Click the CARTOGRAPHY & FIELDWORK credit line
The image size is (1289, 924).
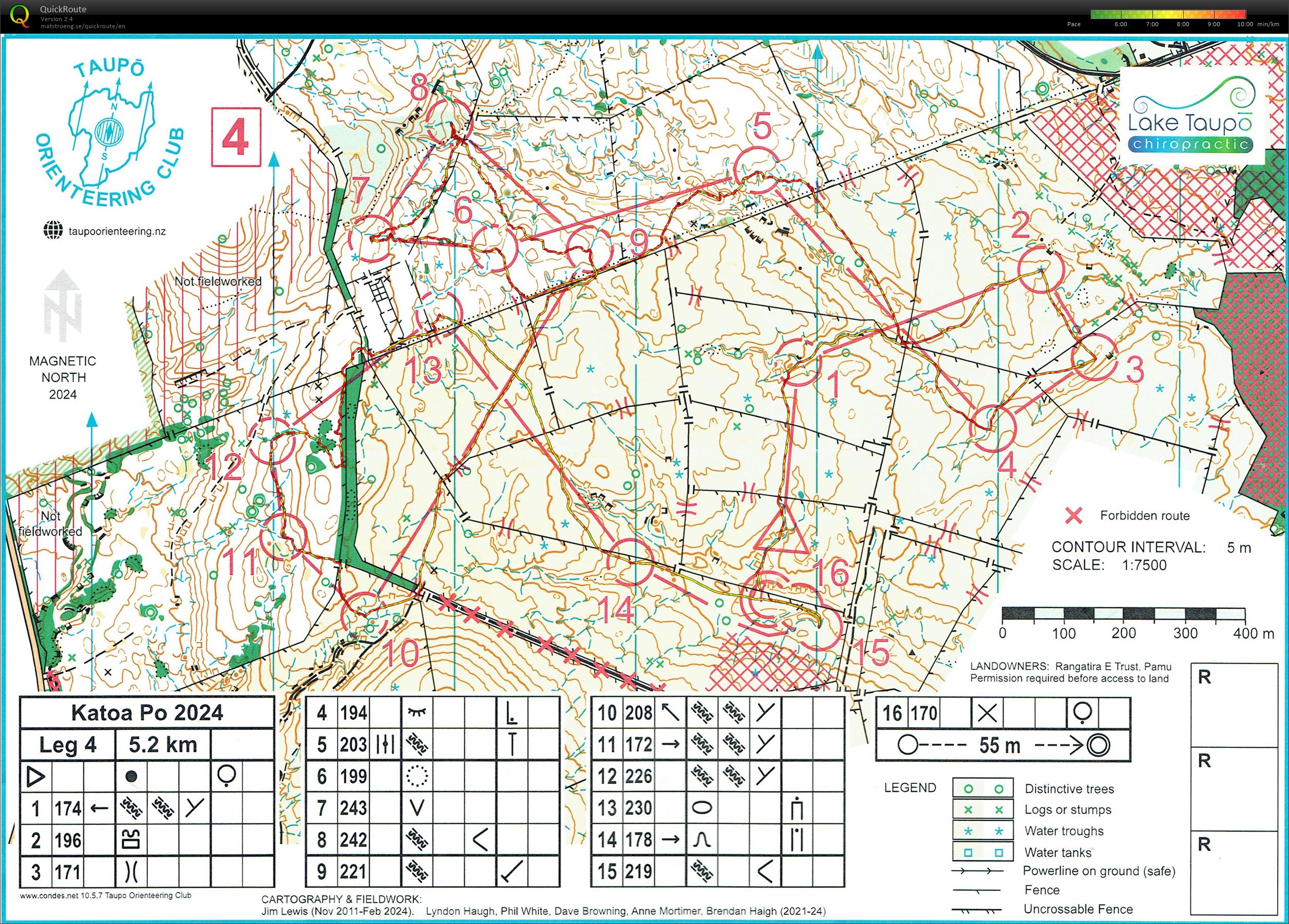point(543,905)
